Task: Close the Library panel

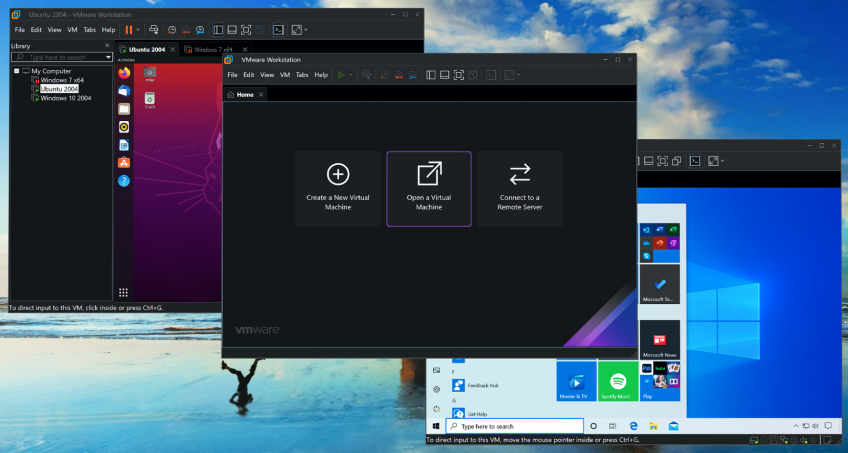Action: click(x=107, y=46)
